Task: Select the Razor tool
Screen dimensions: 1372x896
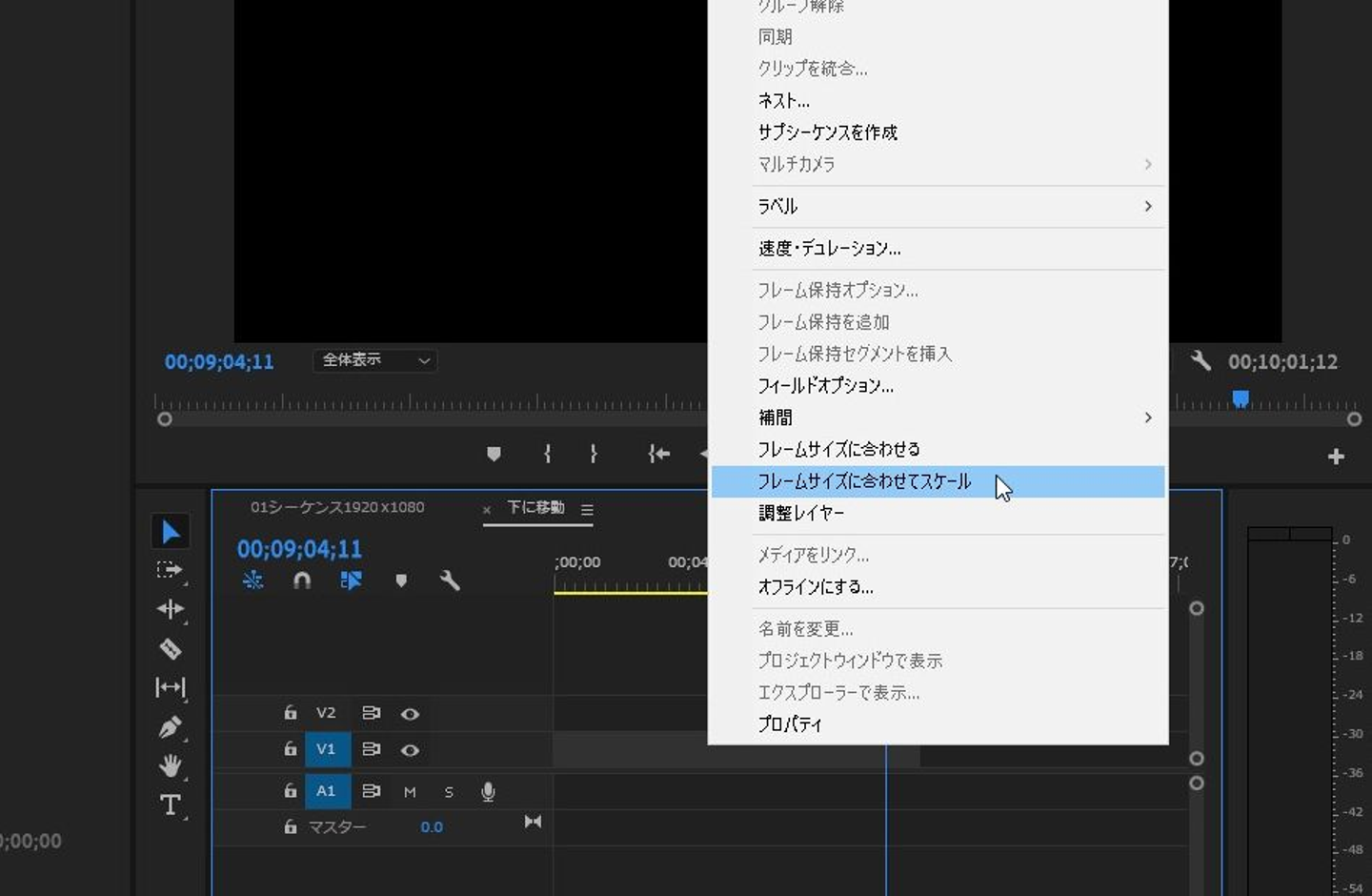Action: tap(171, 649)
